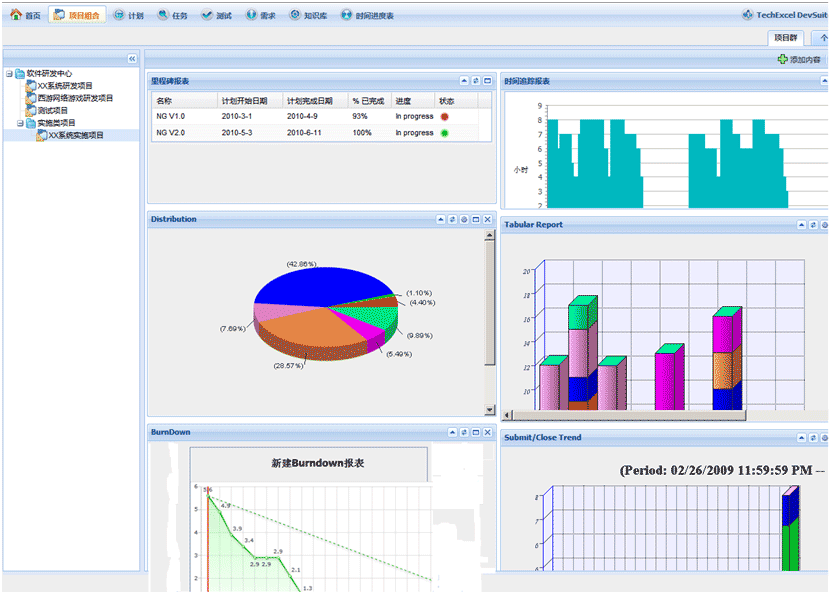Collapse the 实施类项目 tree node
Screen dimensions: 837x594
tap(20, 123)
